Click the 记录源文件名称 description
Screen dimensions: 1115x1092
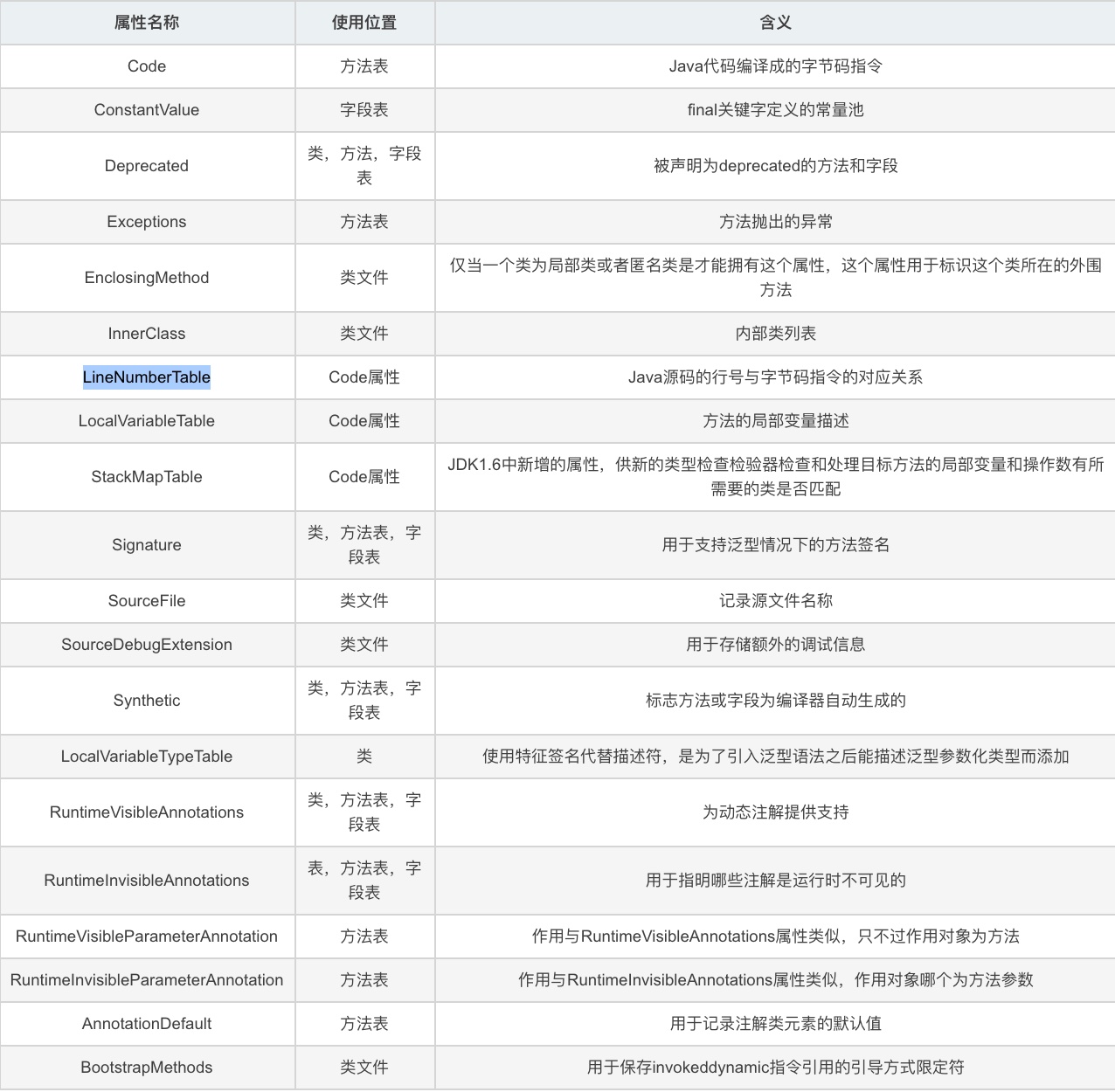(775, 601)
